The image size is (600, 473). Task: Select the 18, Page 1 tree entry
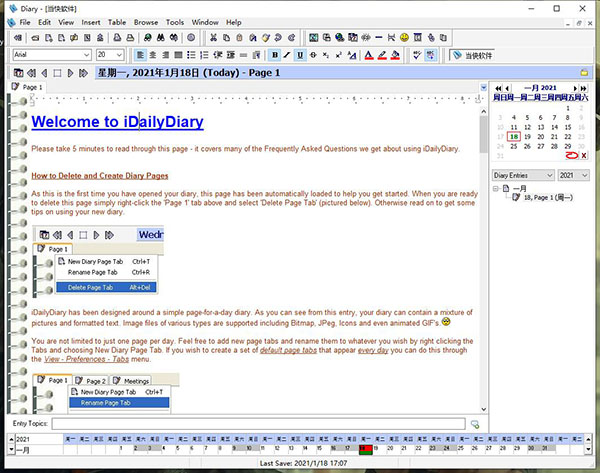[549, 197]
